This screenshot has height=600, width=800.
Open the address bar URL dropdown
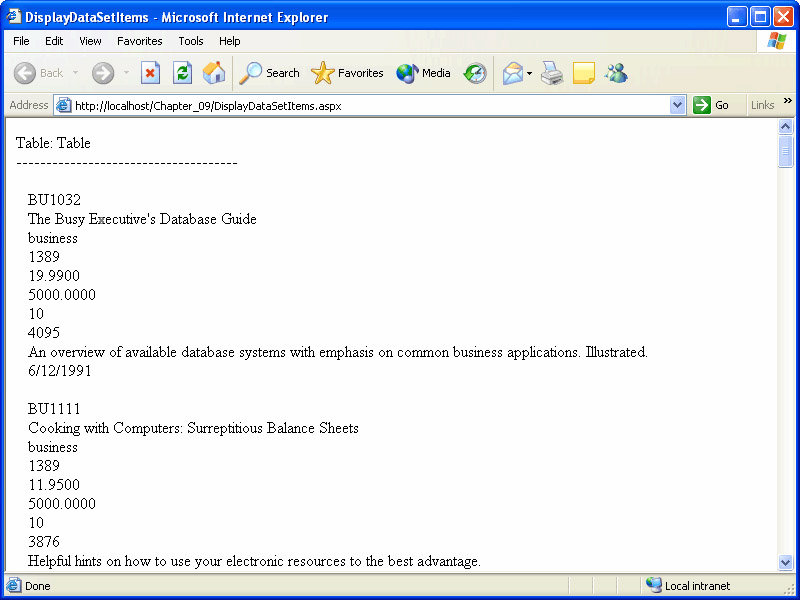pos(677,105)
